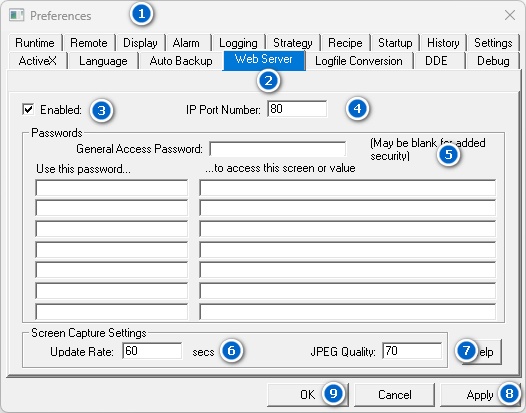
Task: Open the Logging tab
Action: tap(238, 43)
